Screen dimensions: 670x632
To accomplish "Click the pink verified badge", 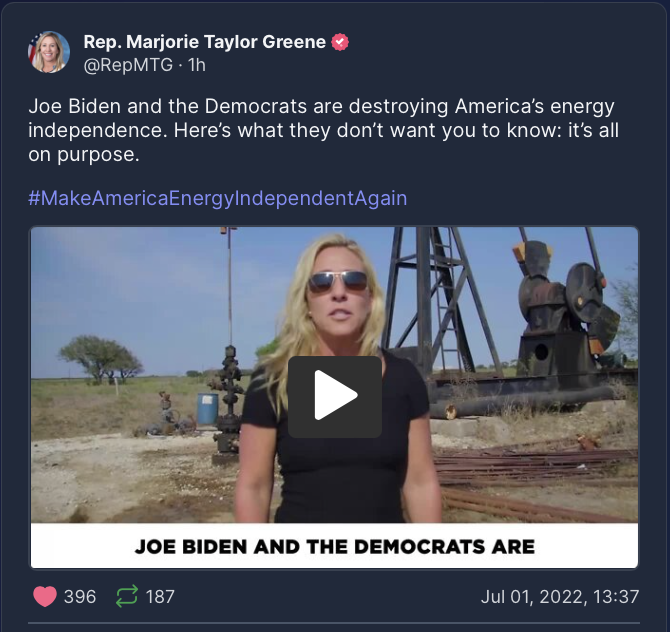I will coord(340,42).
